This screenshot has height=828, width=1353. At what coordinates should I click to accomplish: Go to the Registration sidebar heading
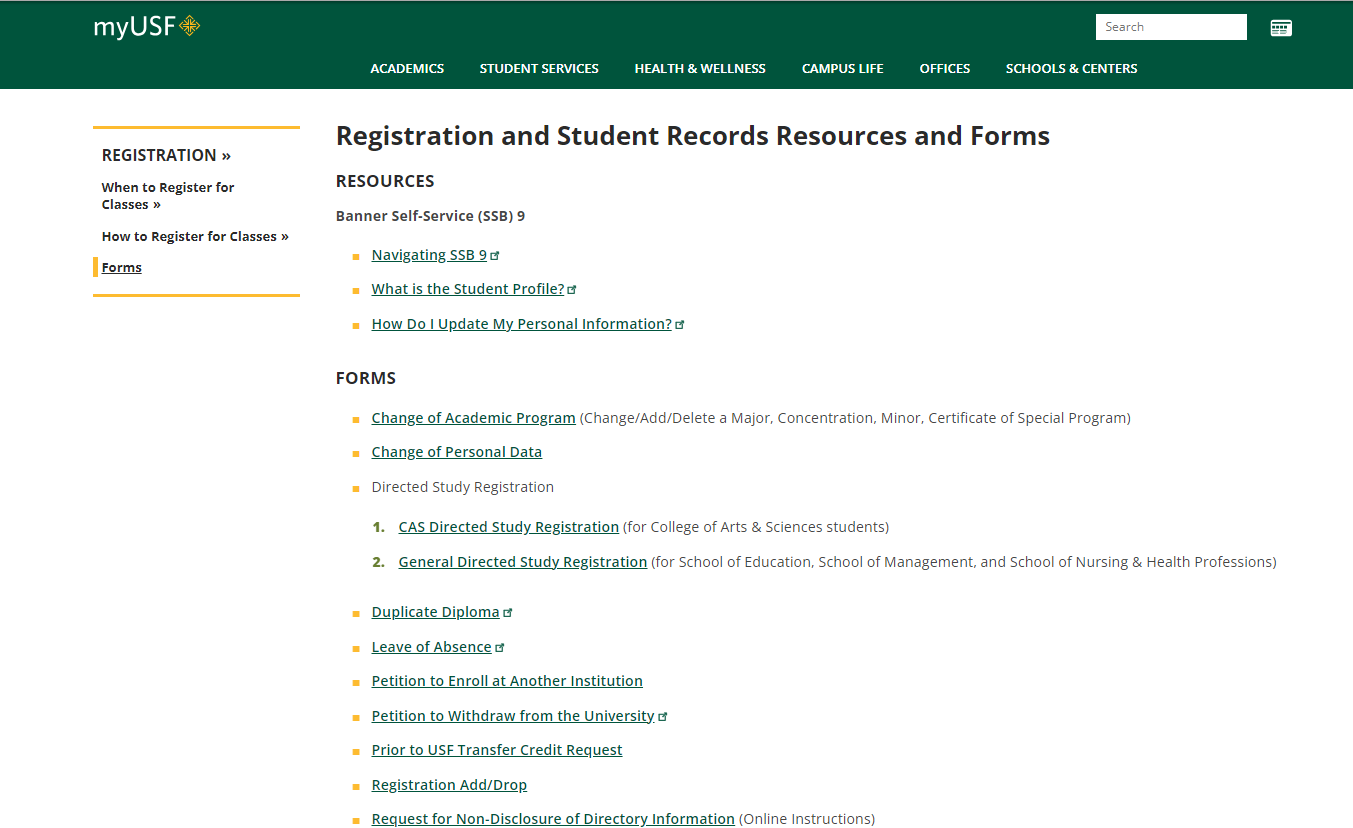pos(166,155)
